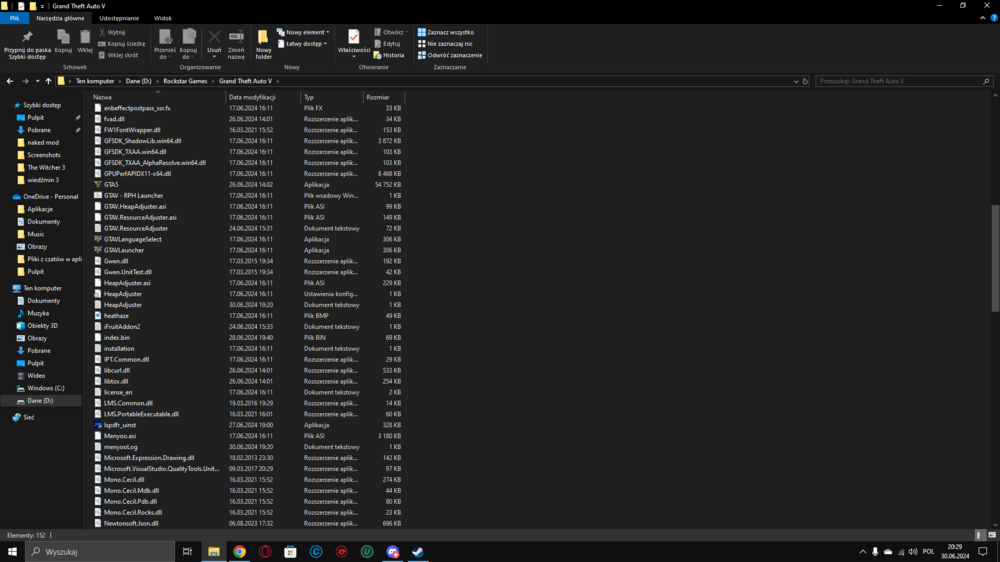Screen dimensions: 1000x562
Task: Open the naked mod folder in the sidebar
Action: (x=38, y=142)
